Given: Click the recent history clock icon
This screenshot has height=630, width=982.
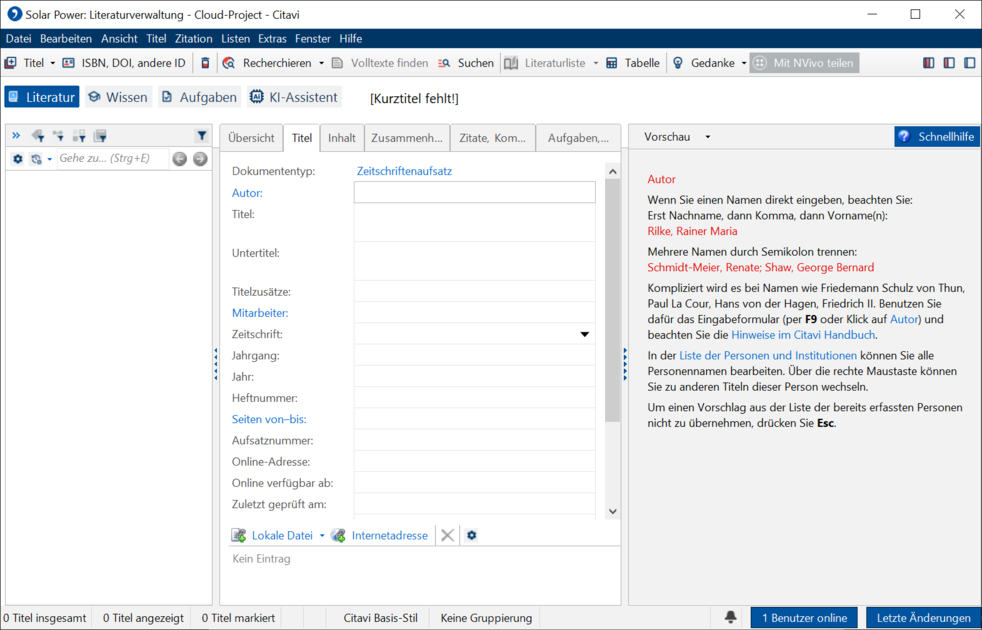Looking at the screenshot, I should [36, 159].
